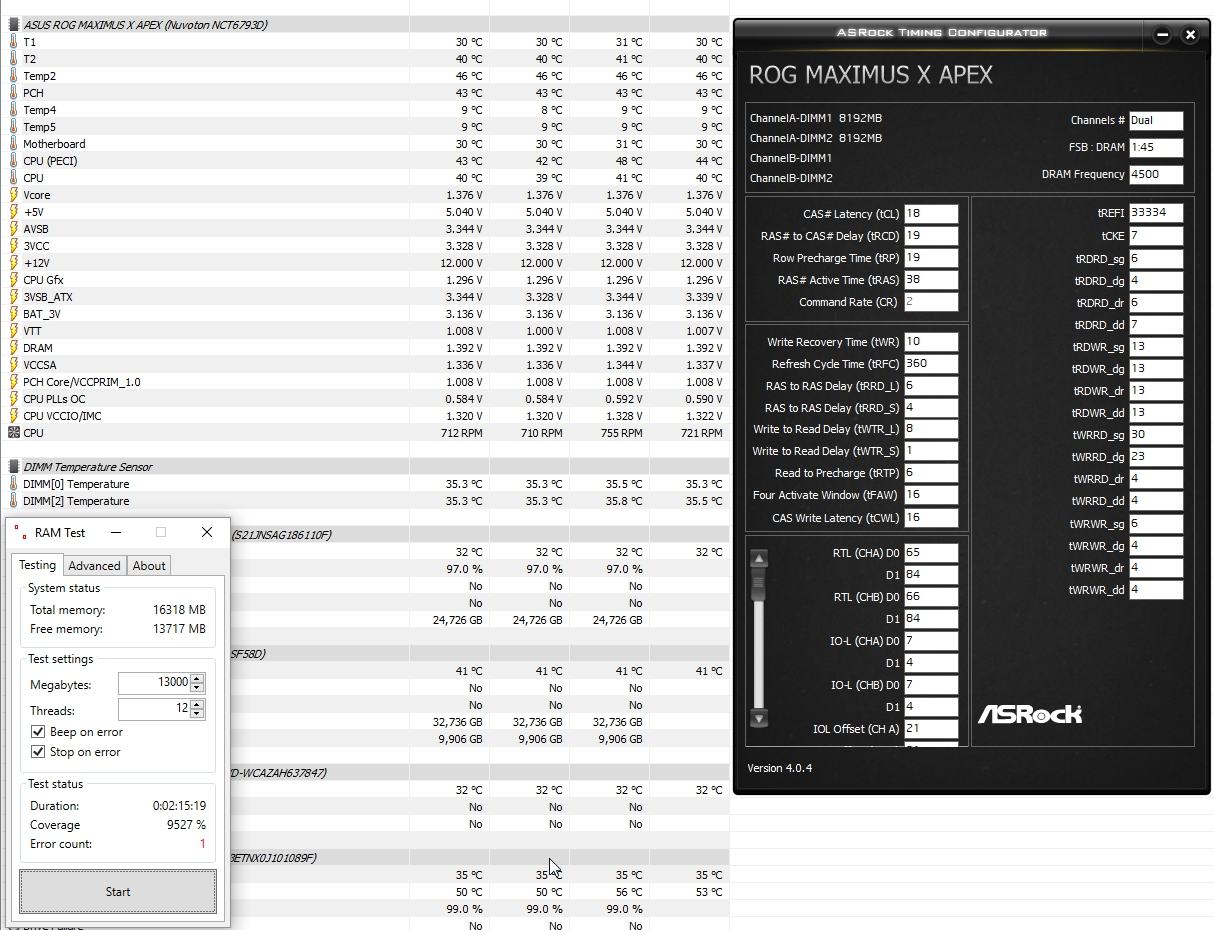
Task: Click the PCH temperature sensor icon
Action: point(13,93)
